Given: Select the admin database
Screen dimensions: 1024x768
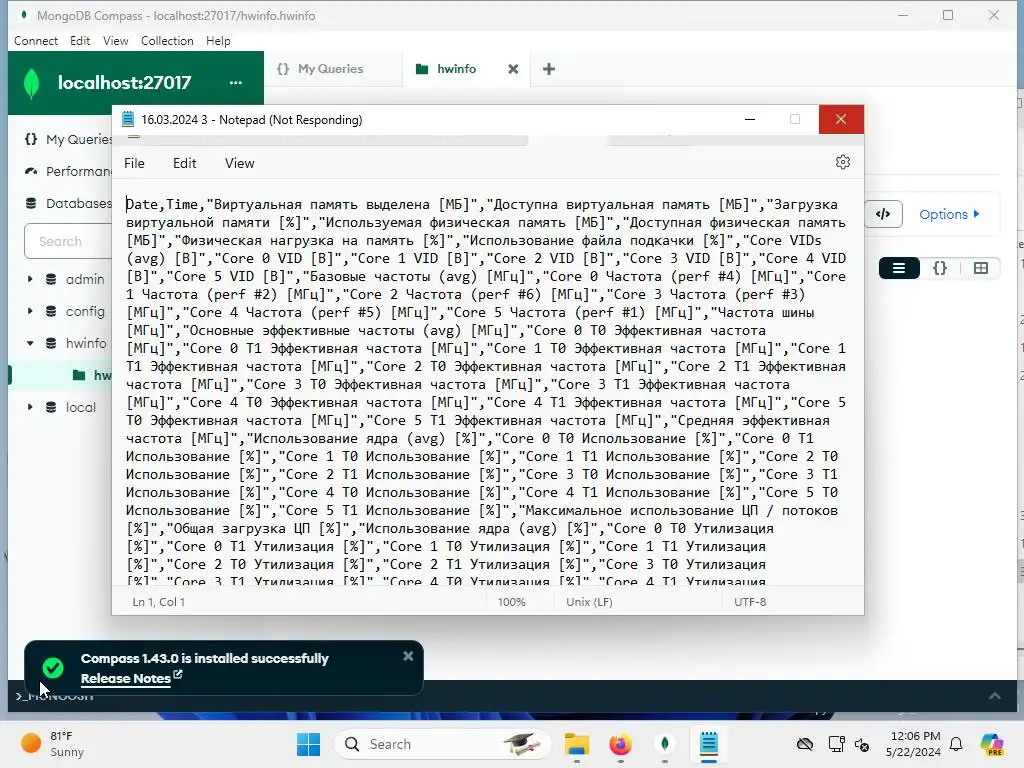Looking at the screenshot, I should click(x=85, y=279).
